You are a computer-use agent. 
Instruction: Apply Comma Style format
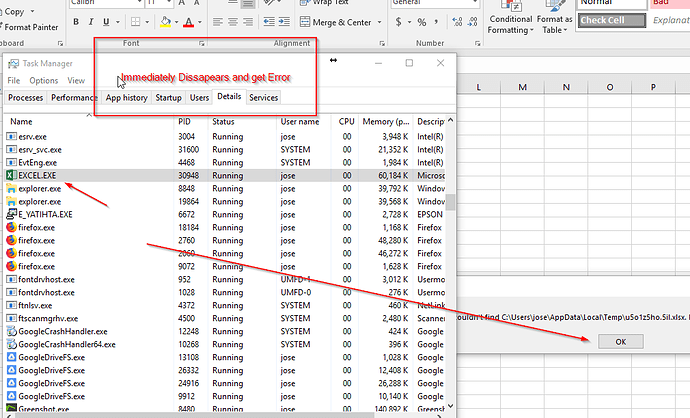point(436,22)
